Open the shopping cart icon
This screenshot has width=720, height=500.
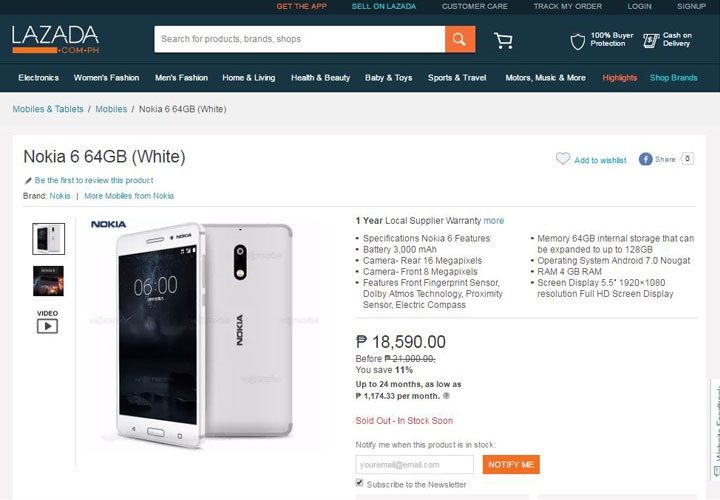503,40
